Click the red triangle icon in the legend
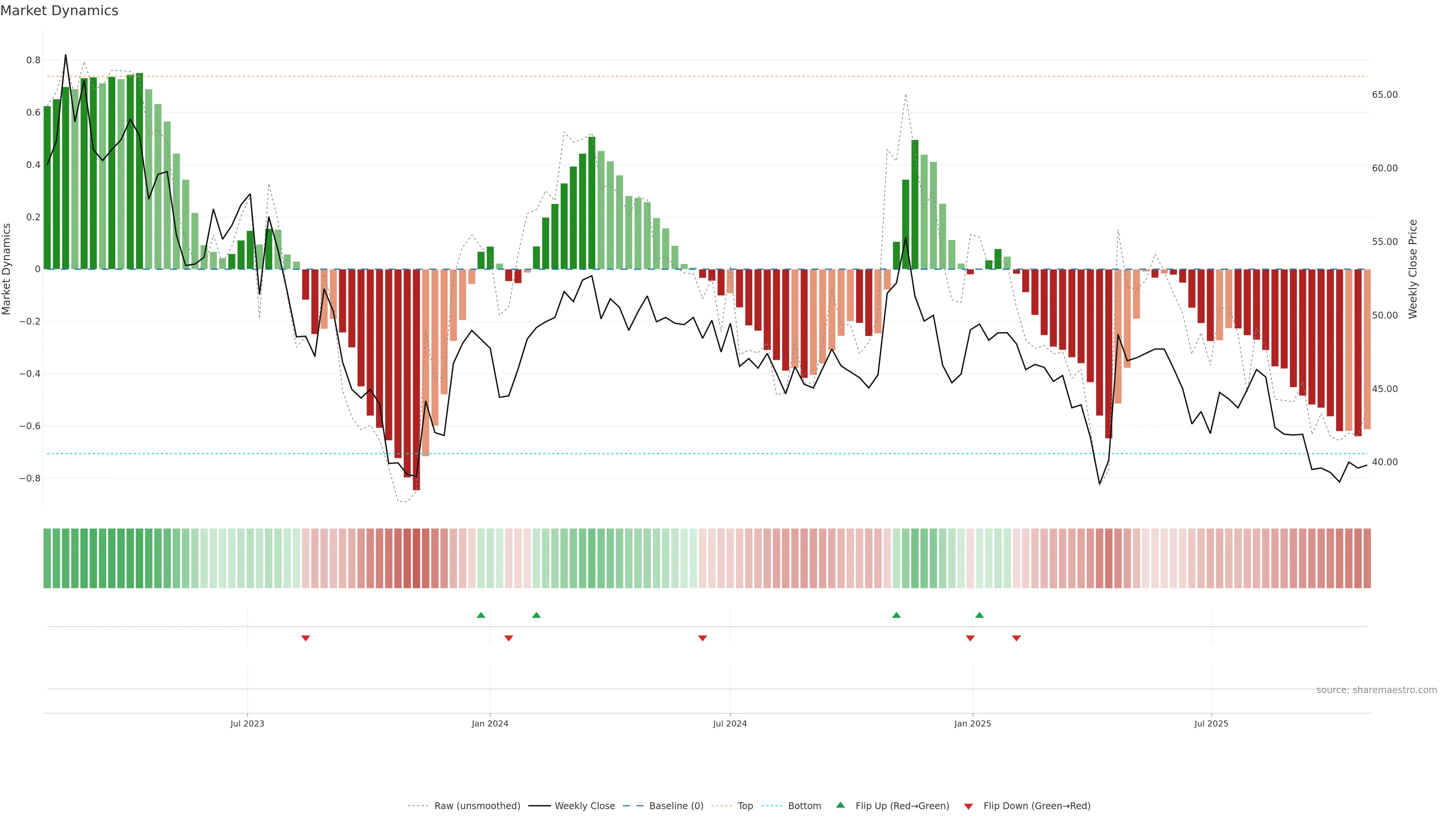 point(968,806)
